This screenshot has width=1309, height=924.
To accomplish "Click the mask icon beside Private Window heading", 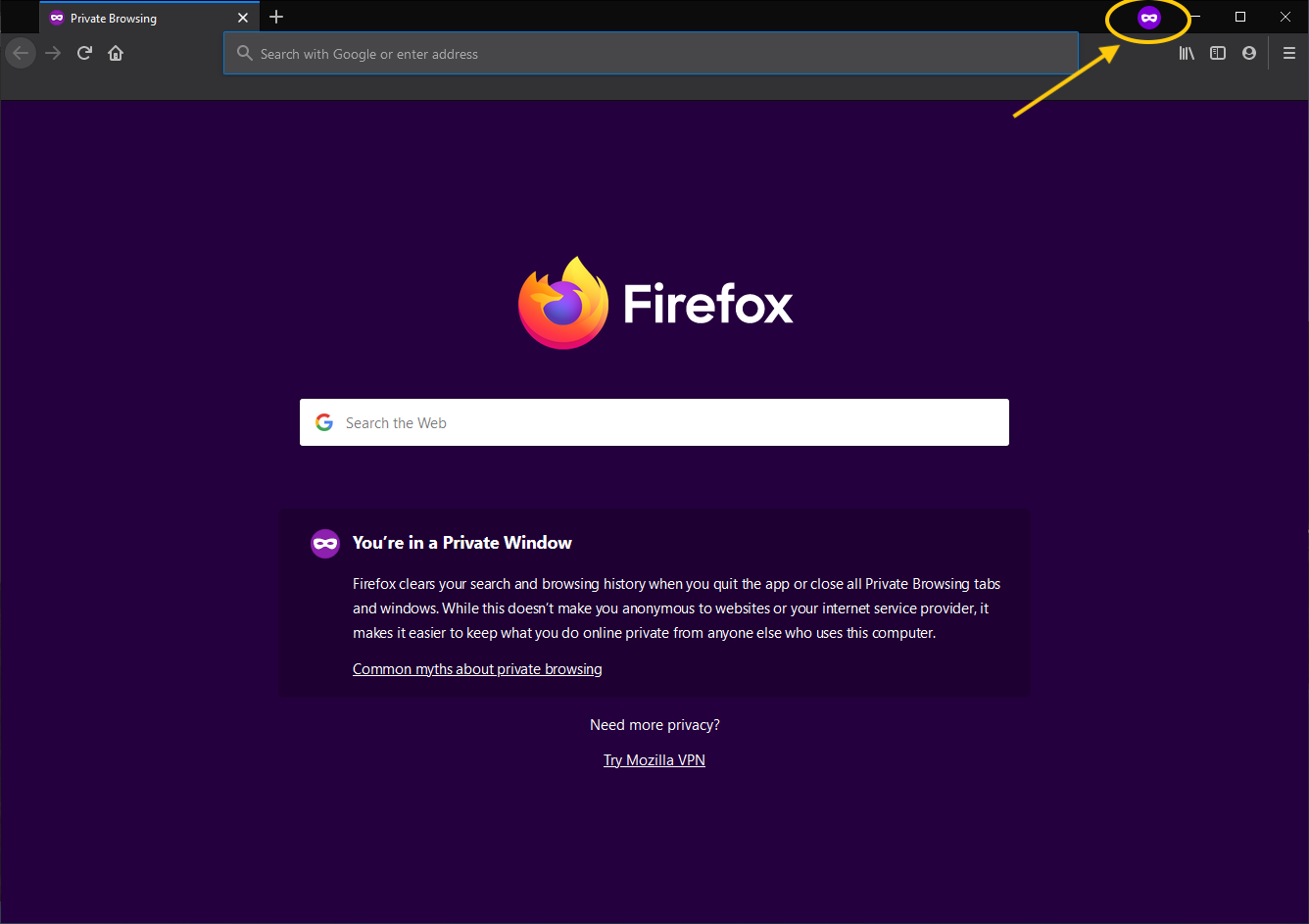I will (325, 544).
